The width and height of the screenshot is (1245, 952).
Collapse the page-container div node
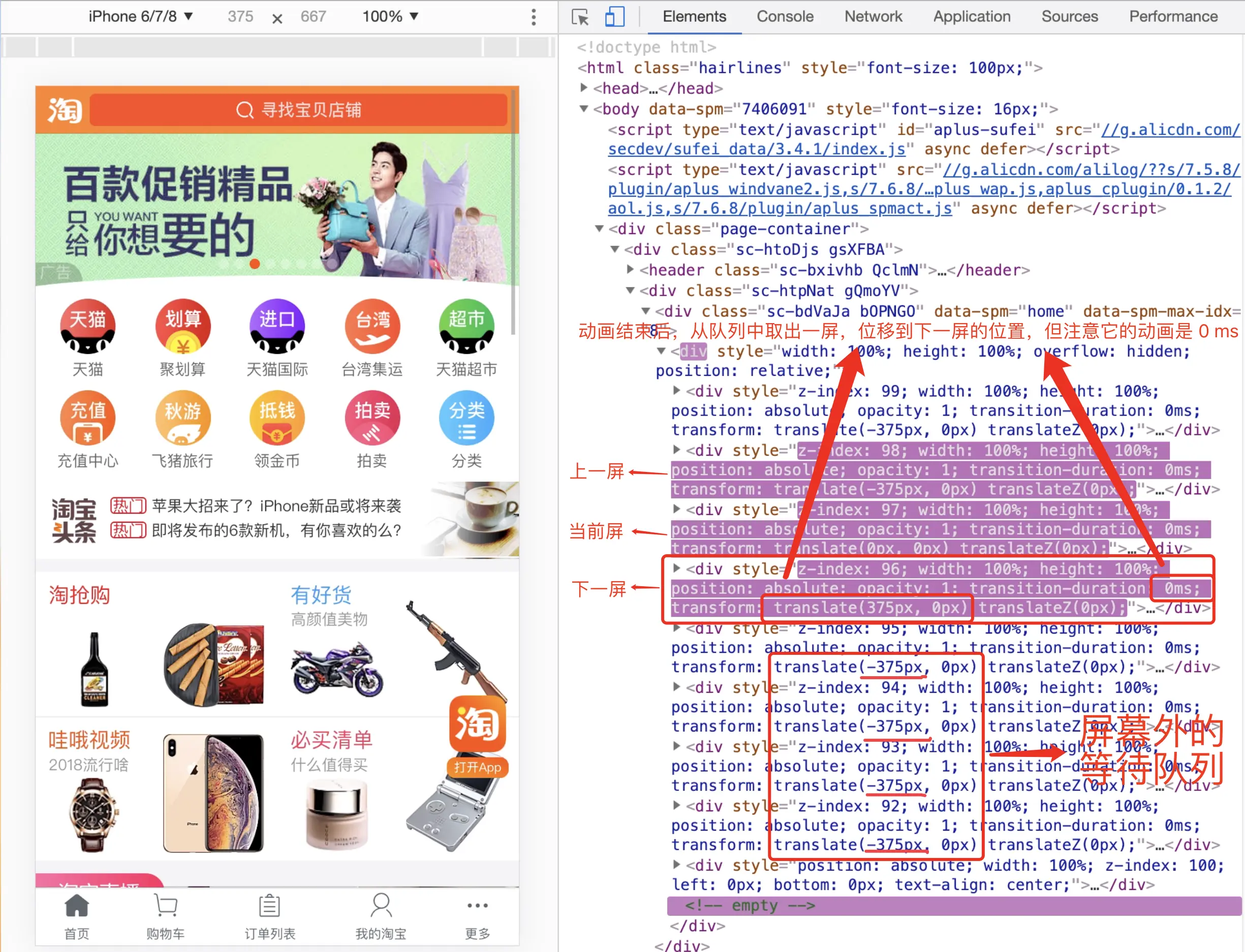[599, 229]
